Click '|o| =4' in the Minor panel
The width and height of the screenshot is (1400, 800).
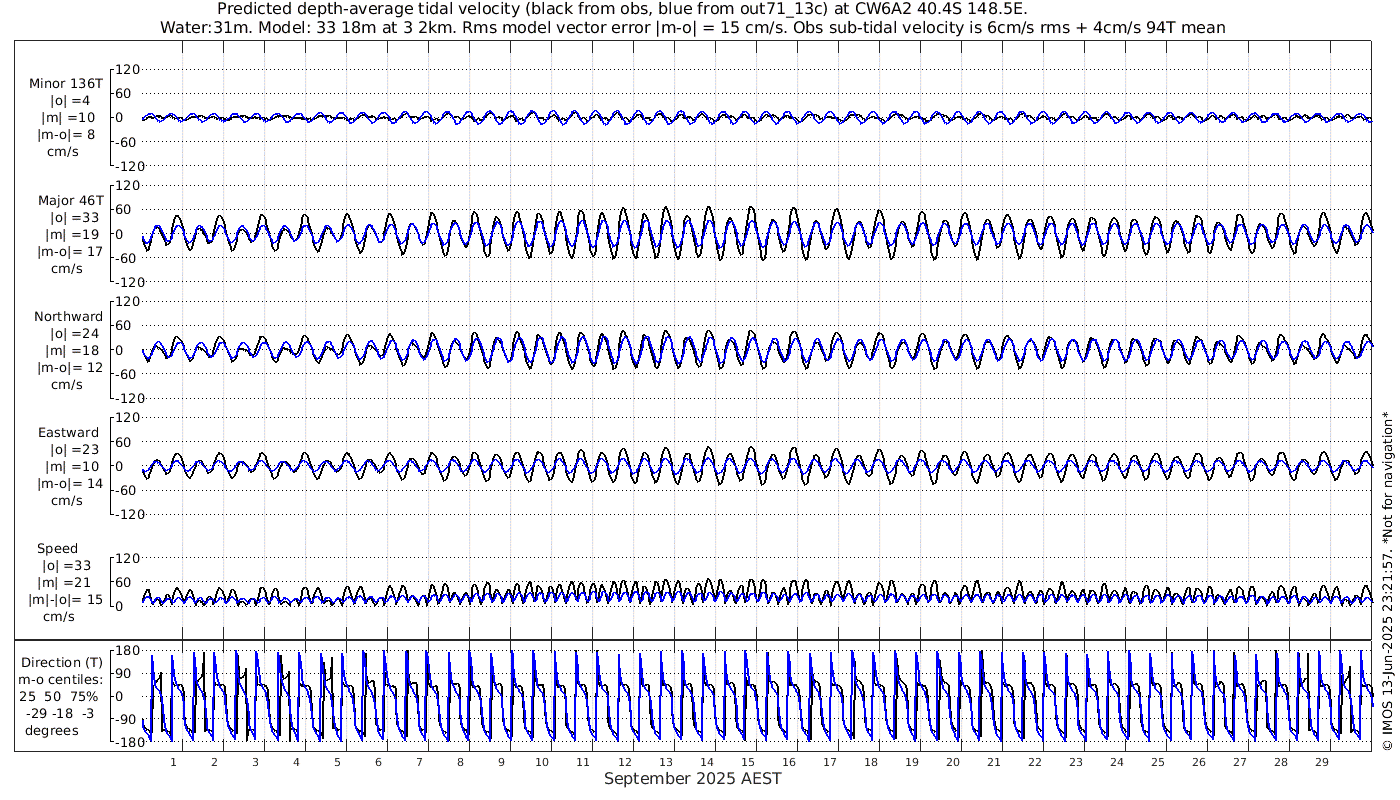point(70,101)
